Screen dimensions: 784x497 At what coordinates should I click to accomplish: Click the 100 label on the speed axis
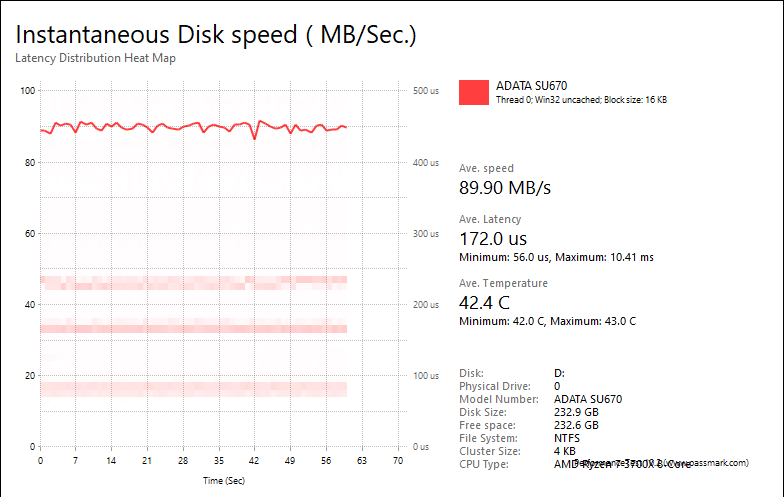tap(28, 91)
